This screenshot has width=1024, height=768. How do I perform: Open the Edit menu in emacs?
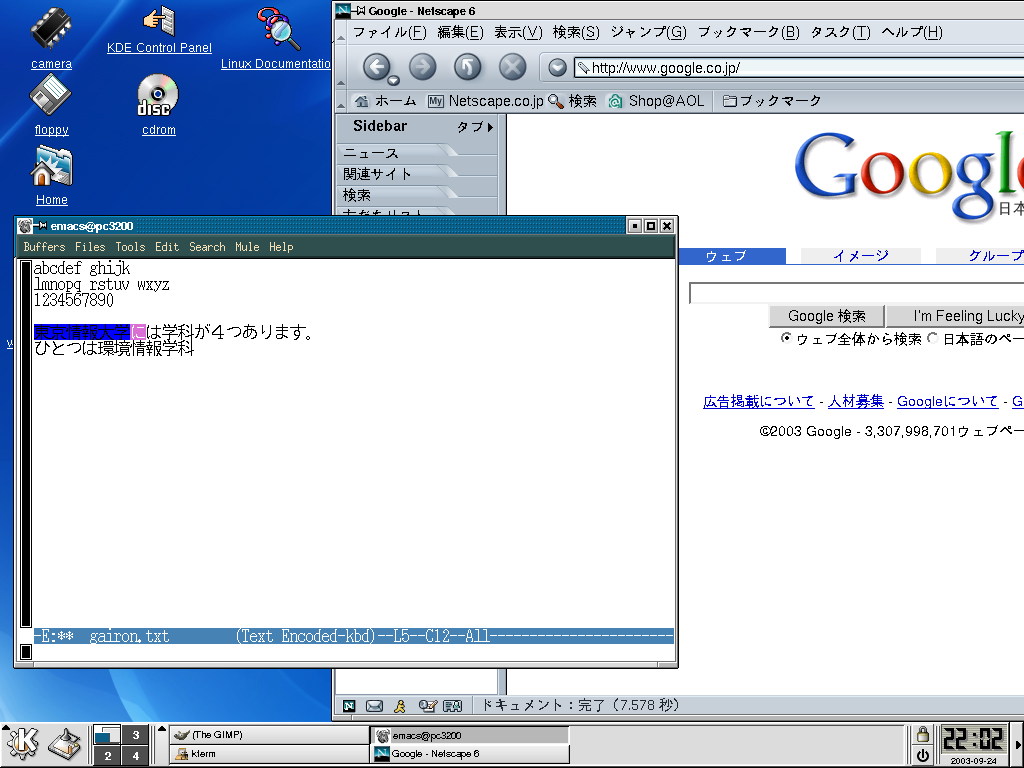point(167,247)
